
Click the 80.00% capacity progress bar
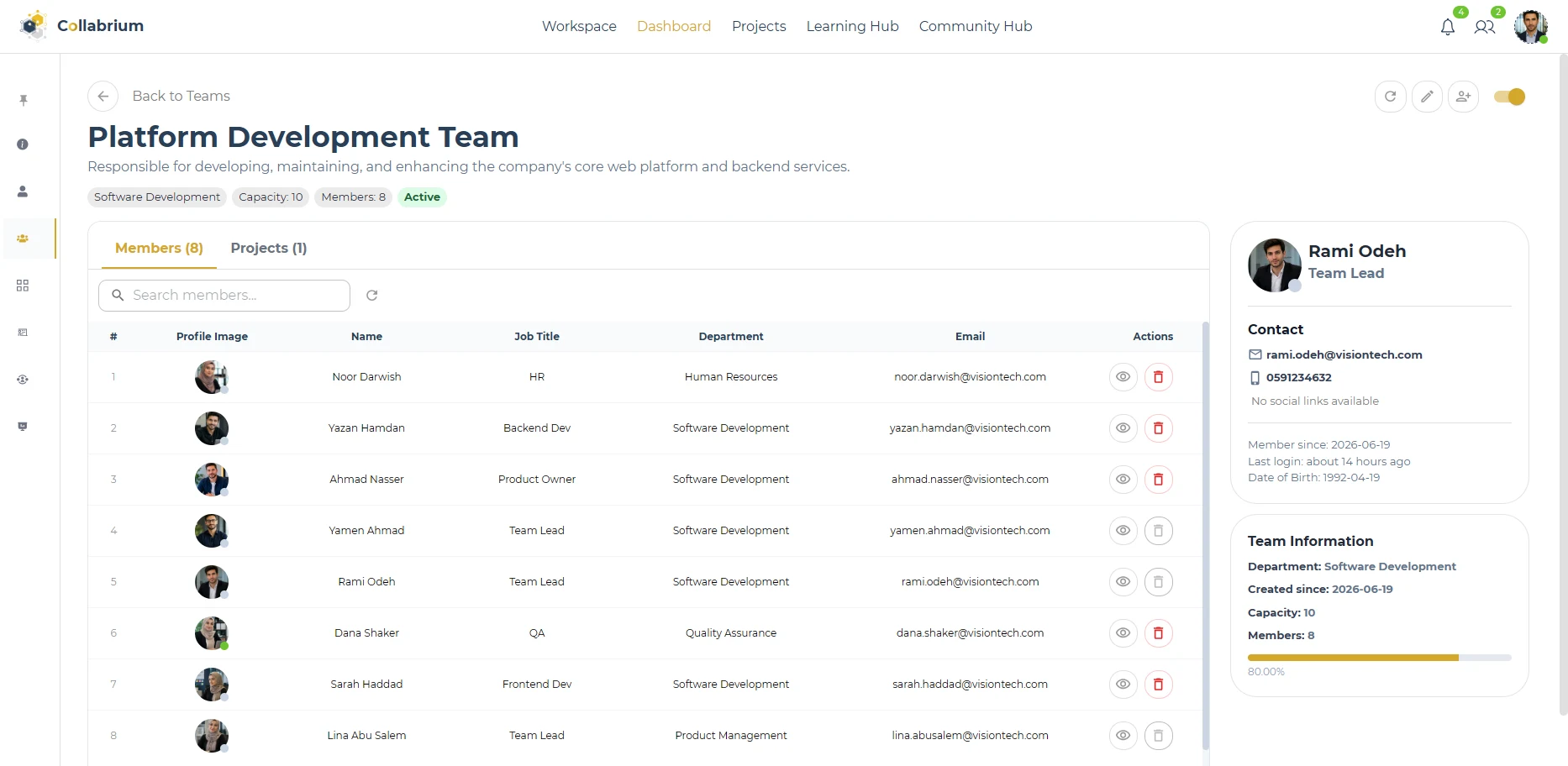pyautogui.click(x=1379, y=658)
